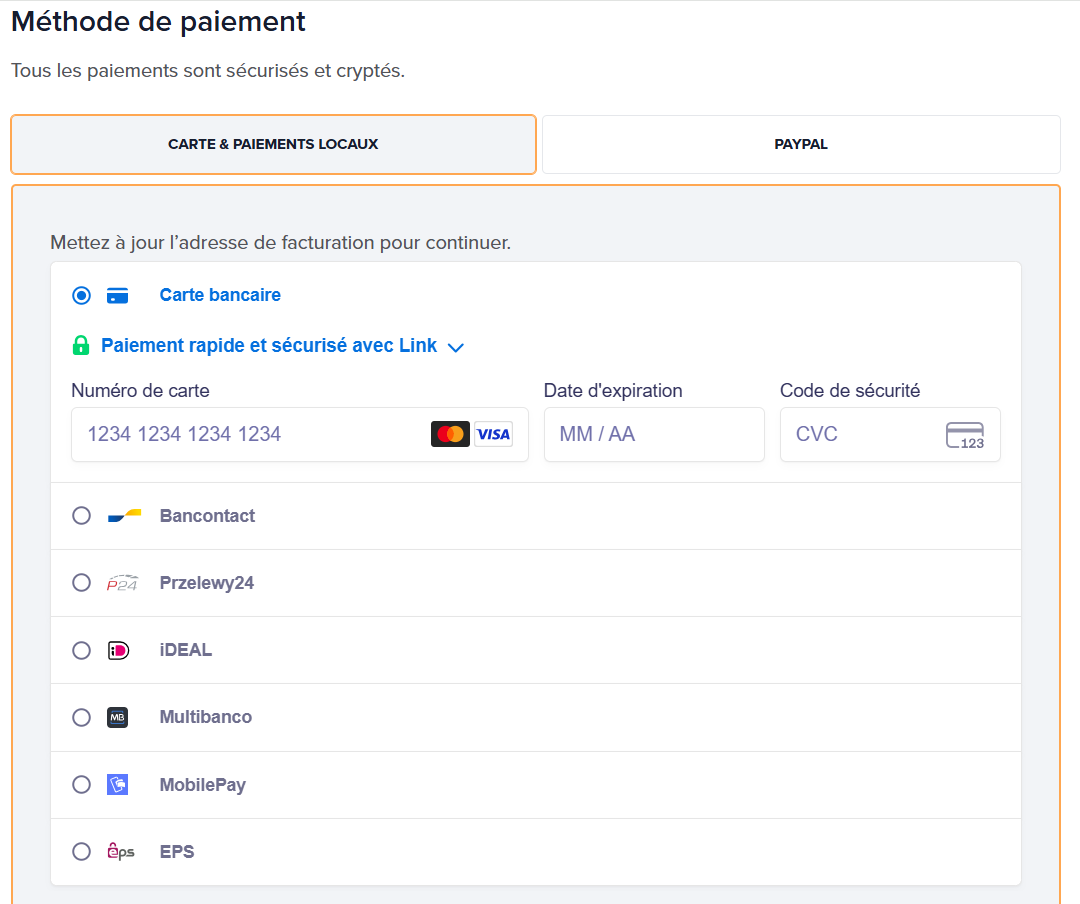Image resolution: width=1080 pixels, height=904 pixels.
Task: Focus the Code de sécurité CVC field
Action: coord(890,434)
